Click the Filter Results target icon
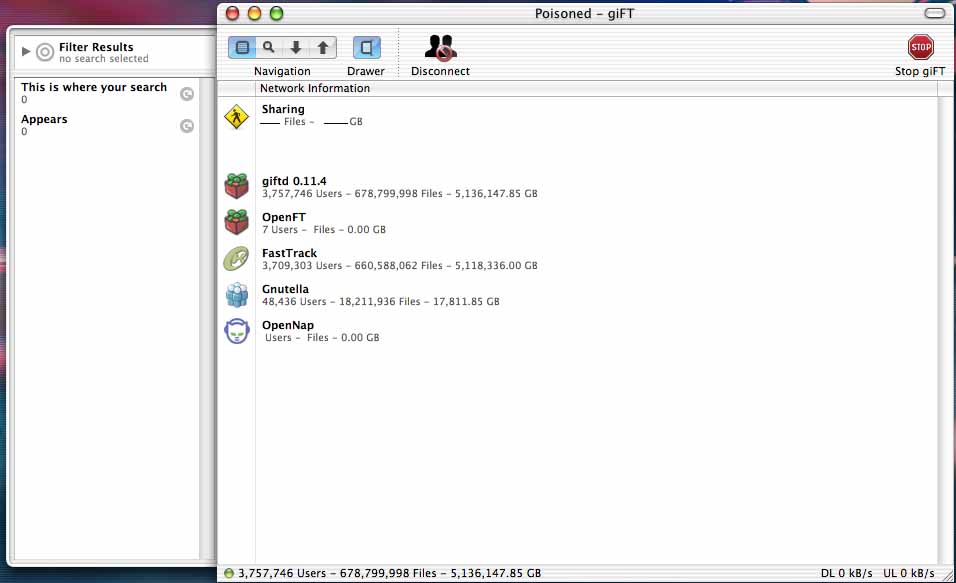 (45, 52)
